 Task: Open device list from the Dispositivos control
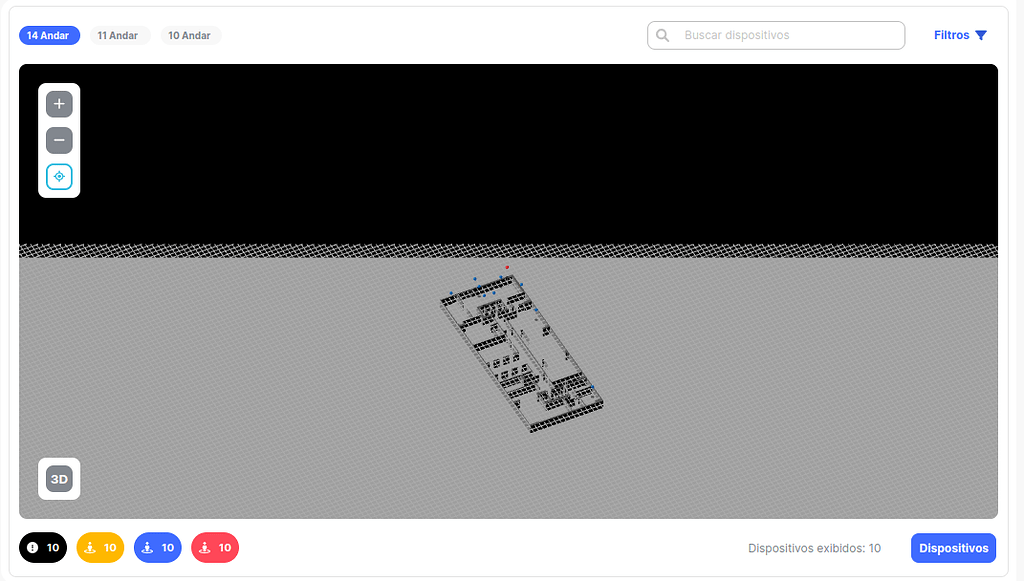coord(952,548)
